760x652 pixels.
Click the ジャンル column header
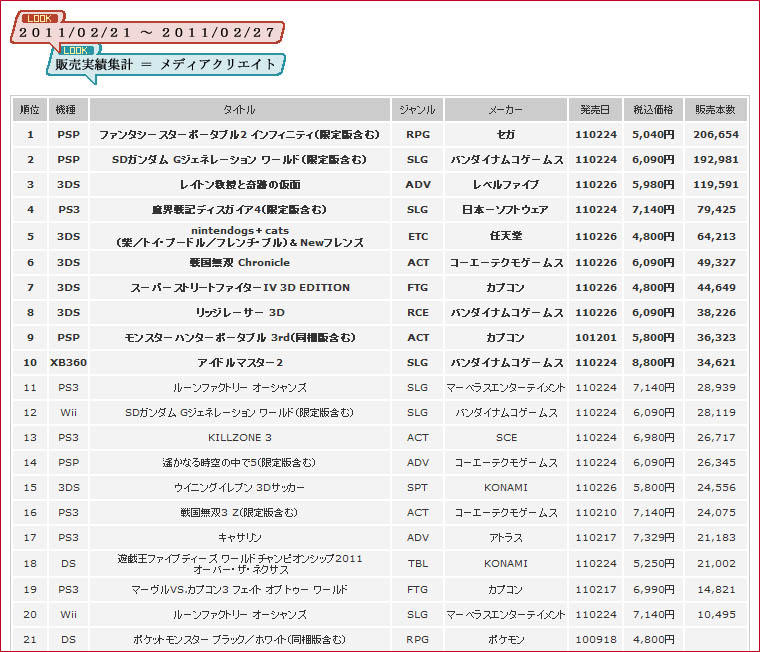417,110
